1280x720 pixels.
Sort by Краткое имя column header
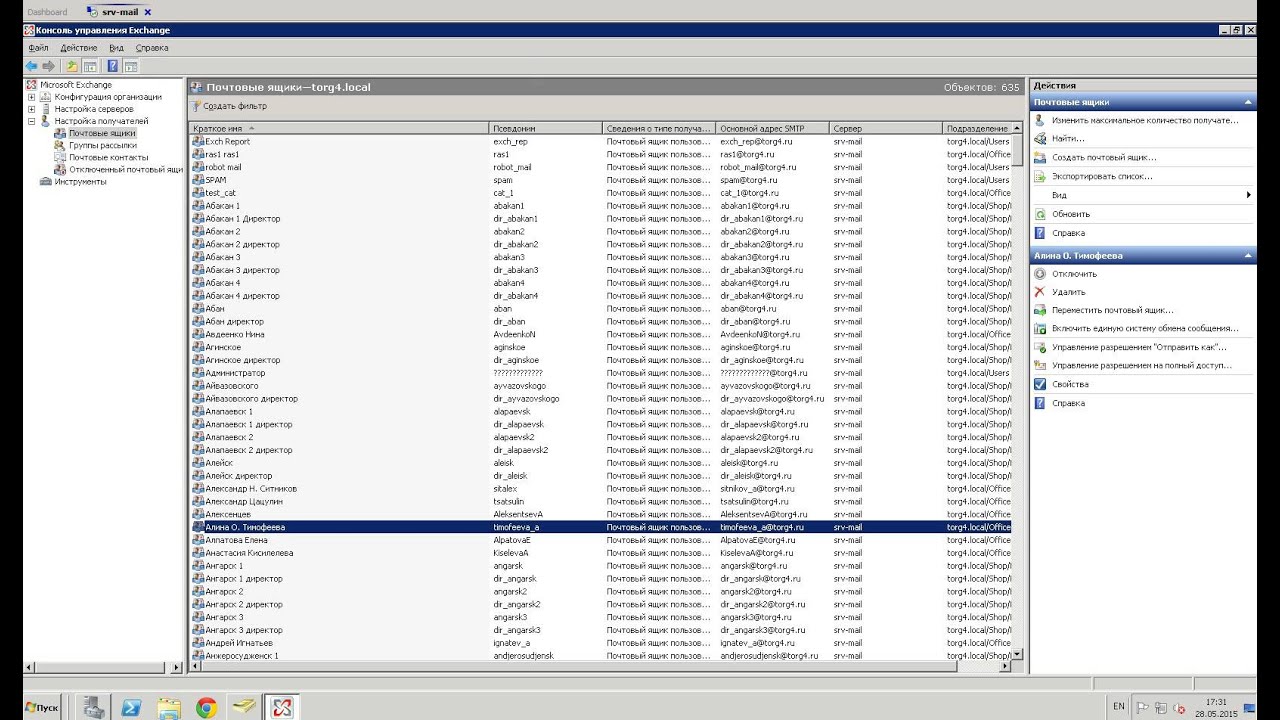point(339,128)
